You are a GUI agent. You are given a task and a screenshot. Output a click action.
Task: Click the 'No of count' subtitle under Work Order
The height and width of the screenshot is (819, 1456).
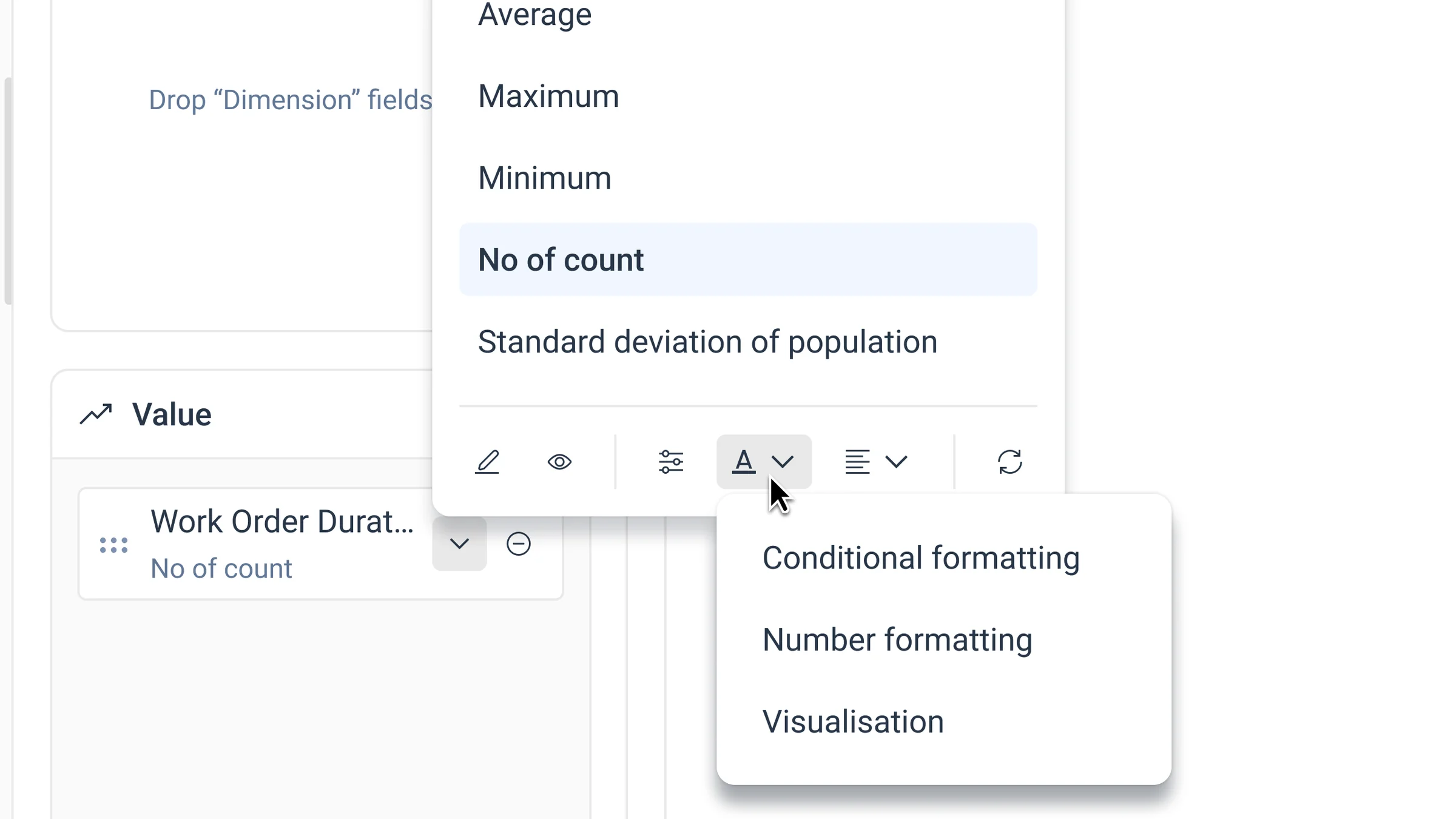(221, 568)
